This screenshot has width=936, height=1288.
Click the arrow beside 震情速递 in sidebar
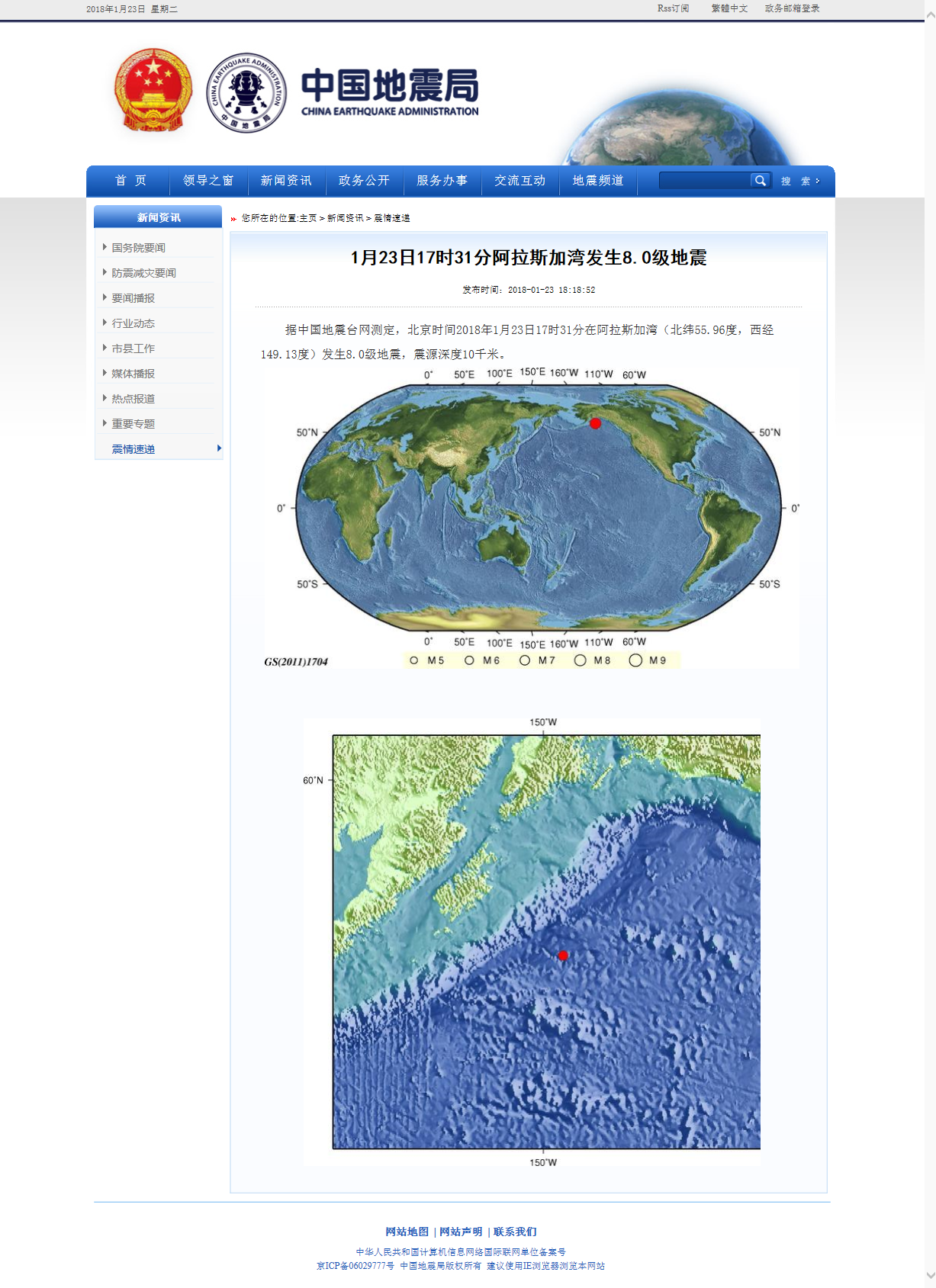[x=219, y=448]
